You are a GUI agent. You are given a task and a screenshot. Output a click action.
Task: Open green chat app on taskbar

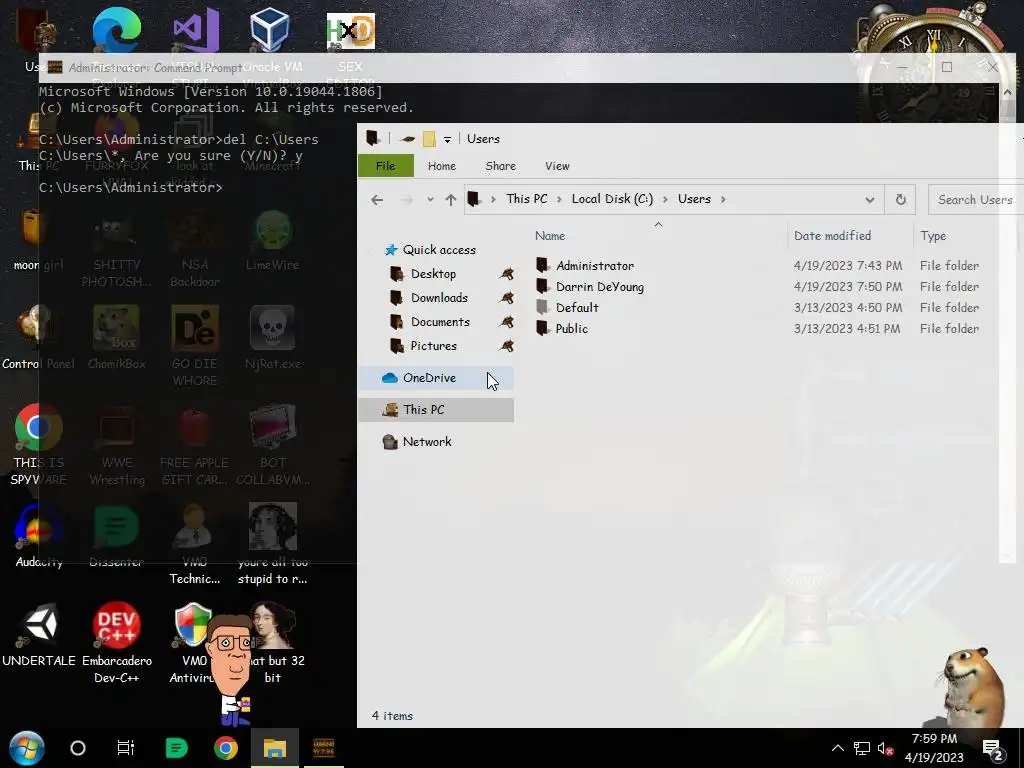176,748
